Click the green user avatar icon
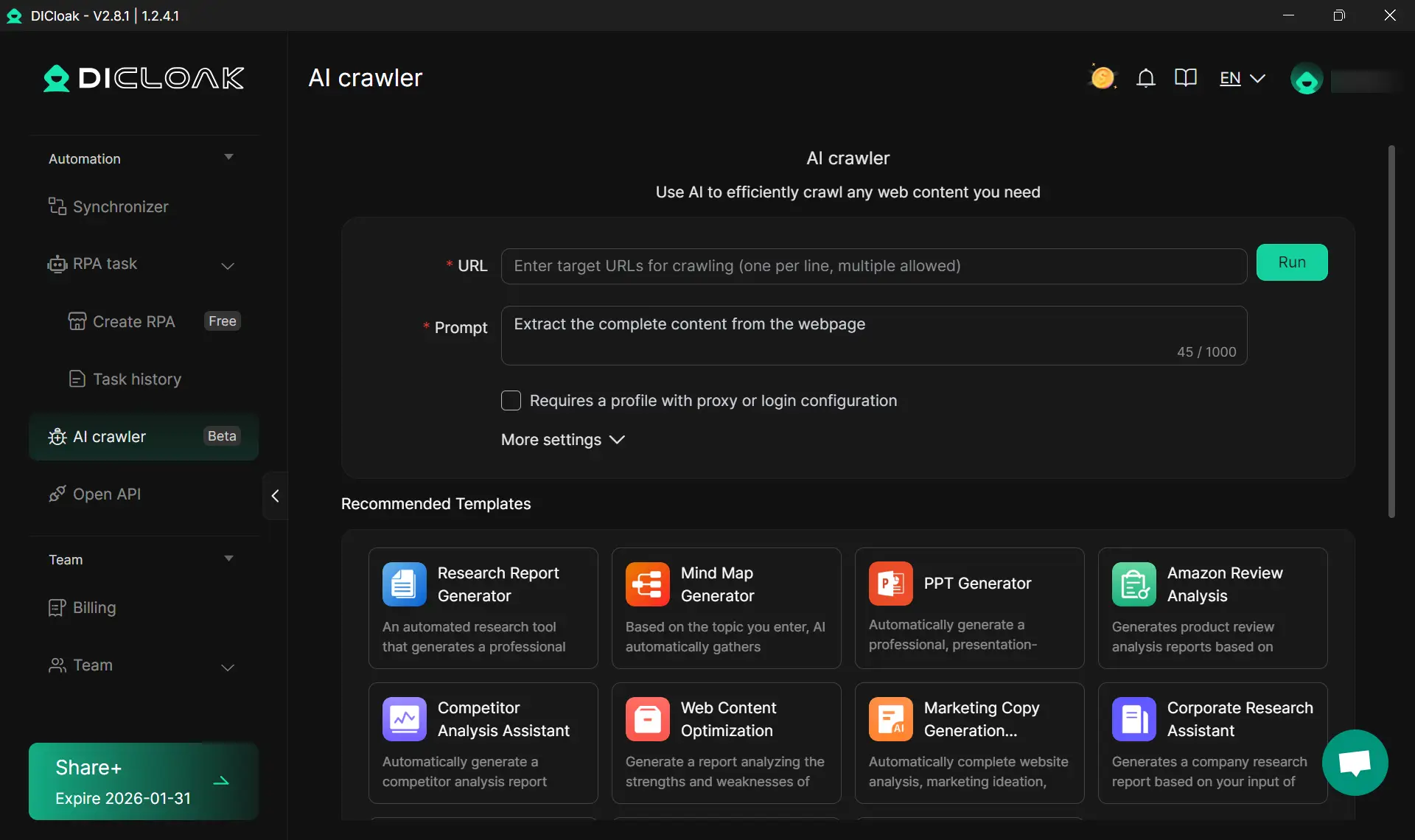This screenshot has width=1415, height=840. [x=1307, y=80]
